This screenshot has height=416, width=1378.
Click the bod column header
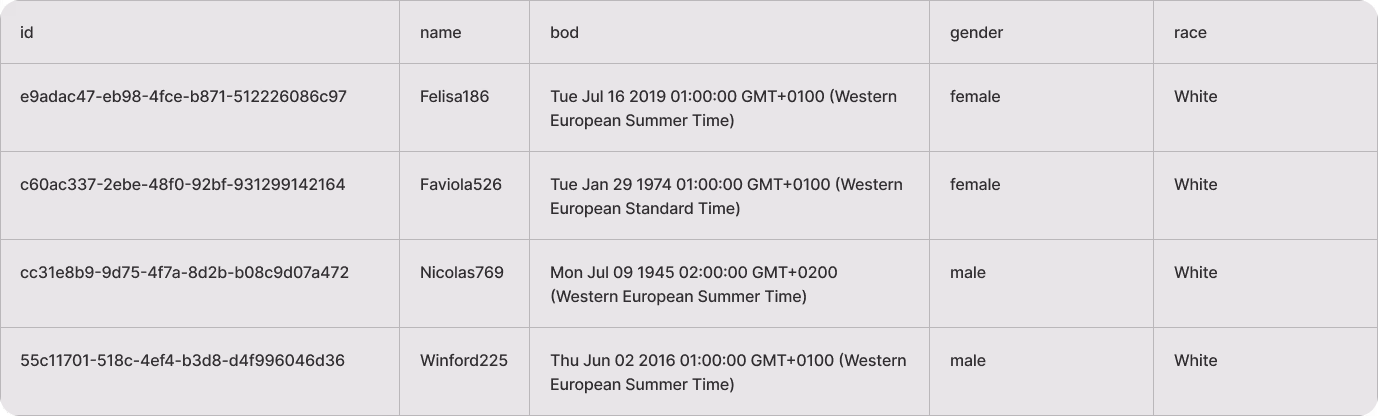[x=564, y=32]
